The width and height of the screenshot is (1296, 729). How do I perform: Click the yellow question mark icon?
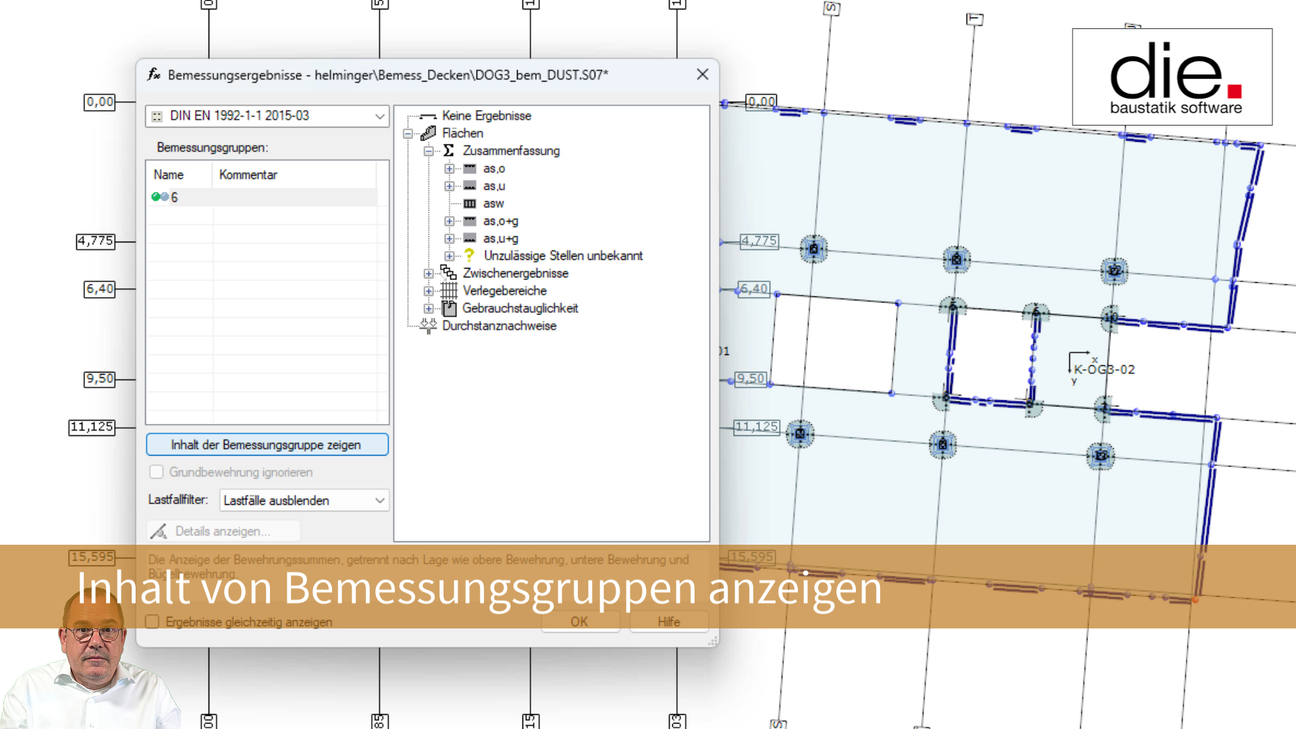coord(469,256)
